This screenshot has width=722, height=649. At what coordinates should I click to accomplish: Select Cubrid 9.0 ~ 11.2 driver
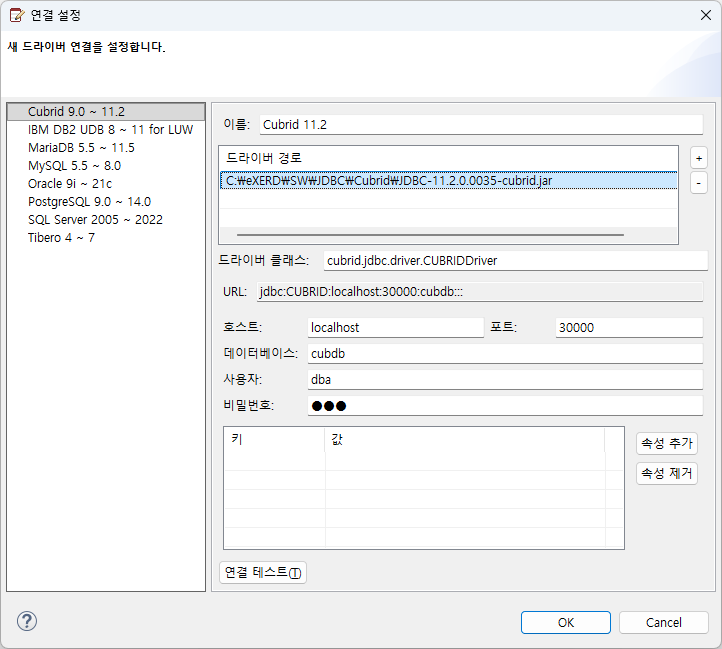click(x=76, y=112)
